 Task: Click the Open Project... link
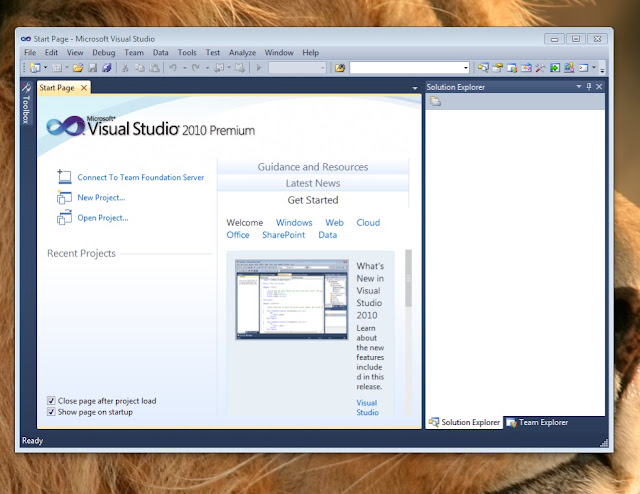click(x=103, y=218)
